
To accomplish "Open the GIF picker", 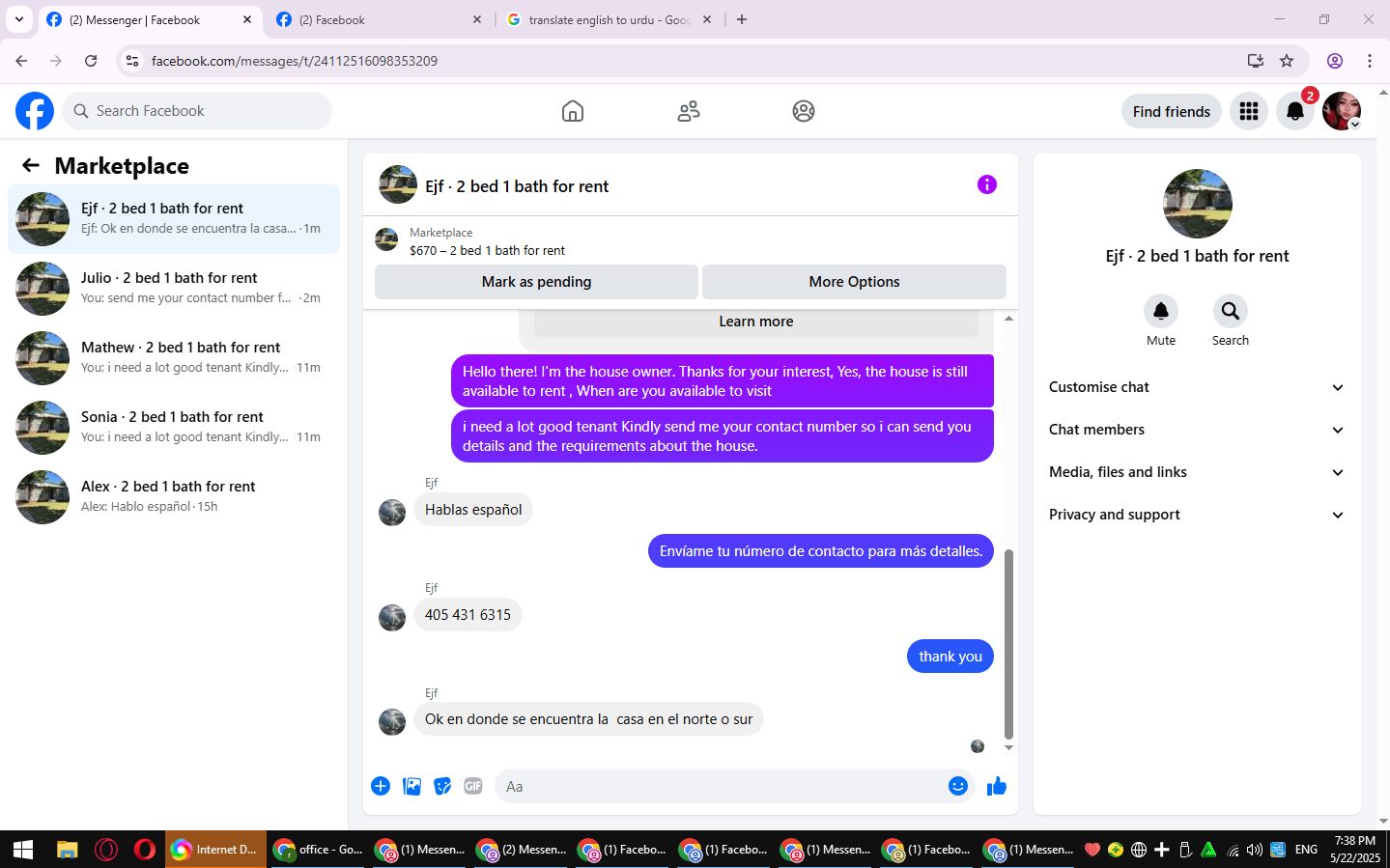I will coord(473,786).
